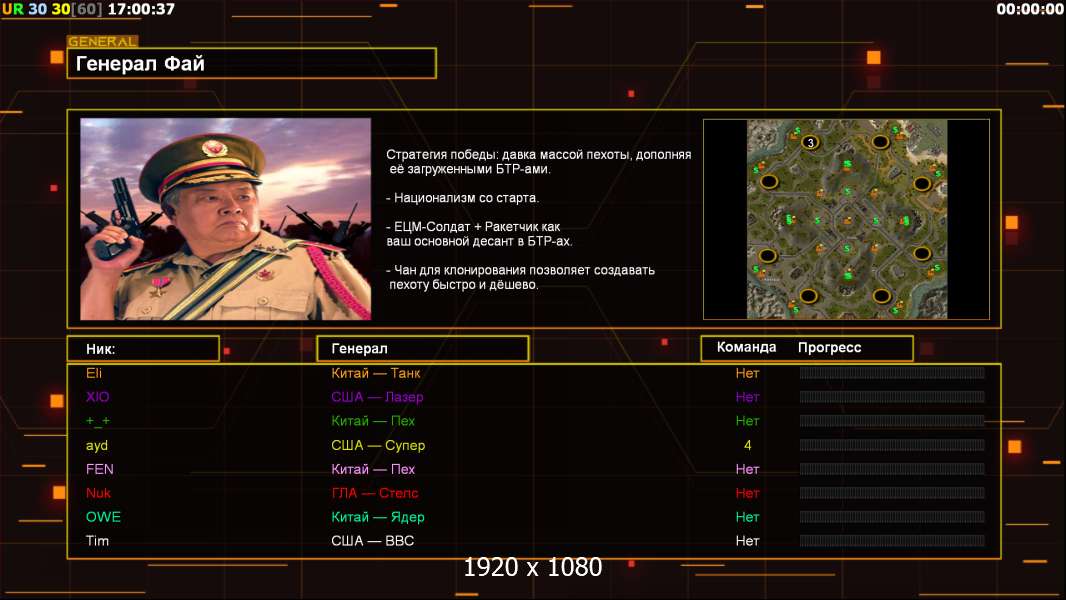Select player Eli in the list
Viewport: 1066px width, 600px height.
pos(94,373)
